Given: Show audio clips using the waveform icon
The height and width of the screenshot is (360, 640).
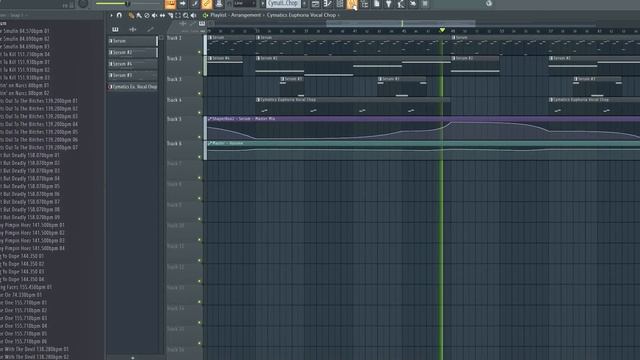Looking at the screenshot, I should coord(133,29).
